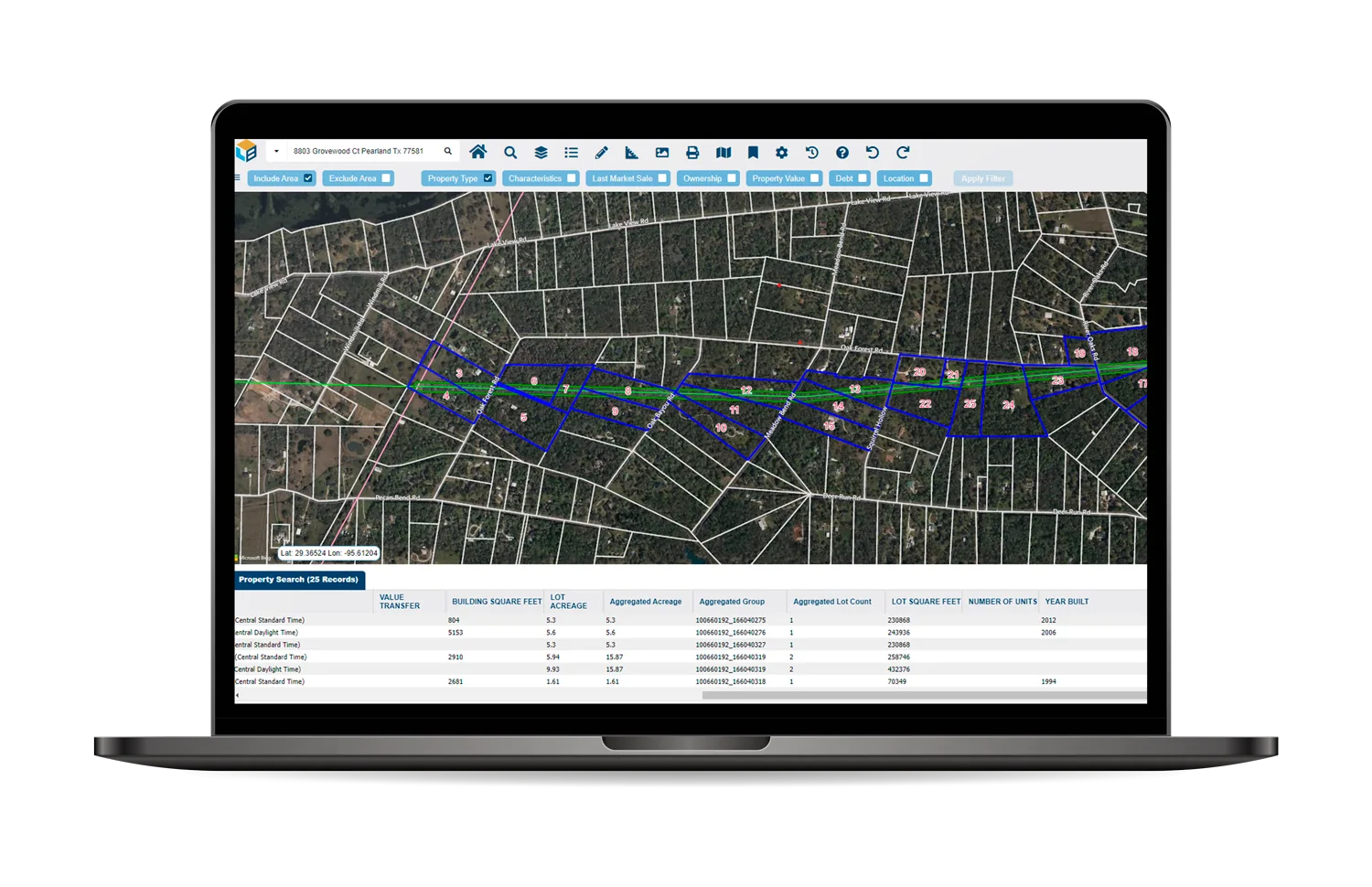
Task: Click the bookmark icon
Action: [x=753, y=153]
